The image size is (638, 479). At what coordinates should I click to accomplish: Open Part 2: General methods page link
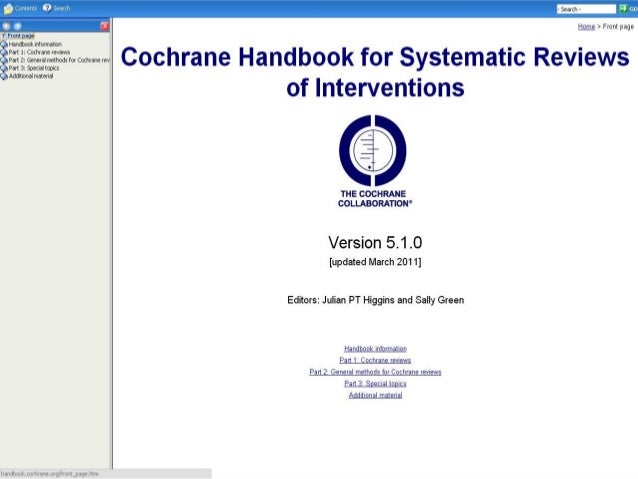tap(375, 372)
